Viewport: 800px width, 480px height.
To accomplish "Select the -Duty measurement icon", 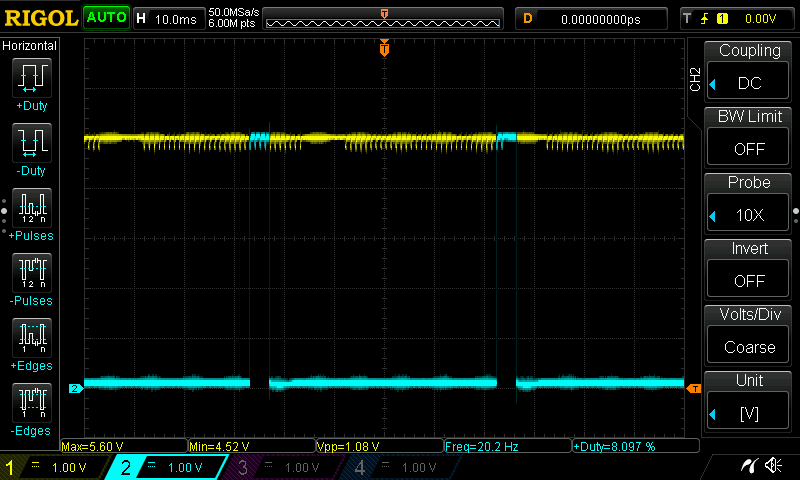I will click(x=32, y=143).
